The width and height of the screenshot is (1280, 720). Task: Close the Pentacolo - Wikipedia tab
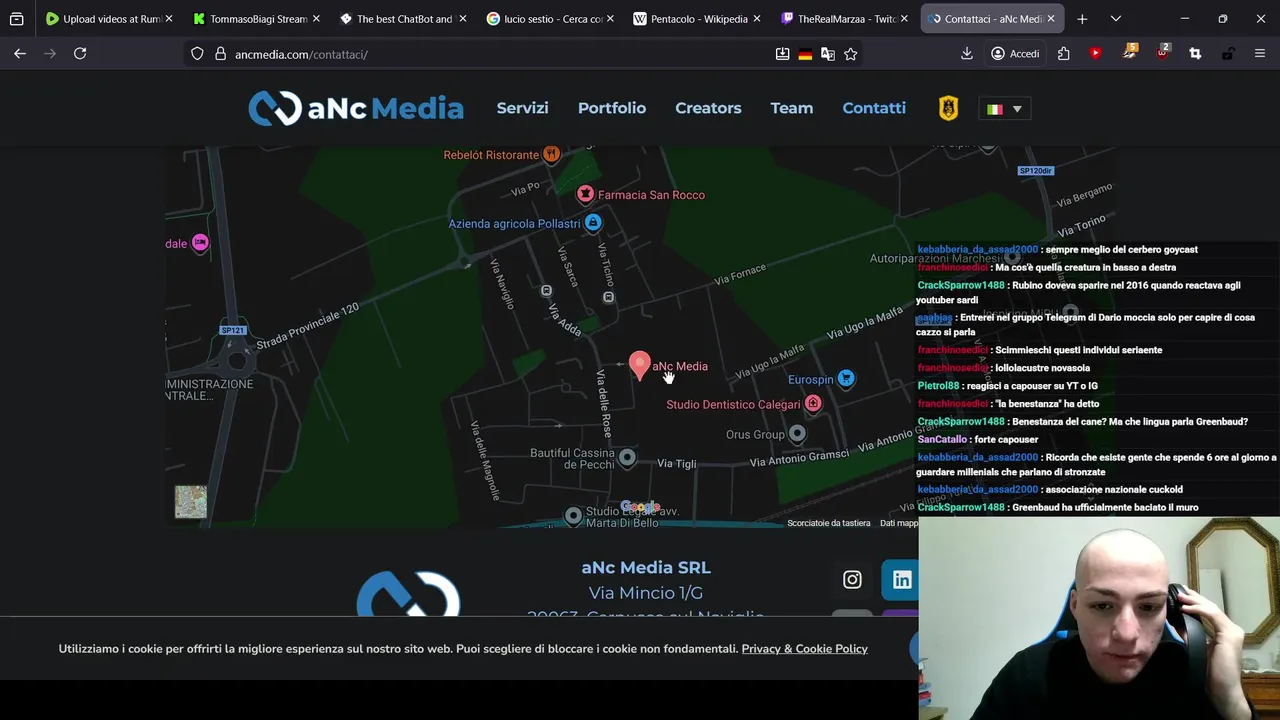756,19
